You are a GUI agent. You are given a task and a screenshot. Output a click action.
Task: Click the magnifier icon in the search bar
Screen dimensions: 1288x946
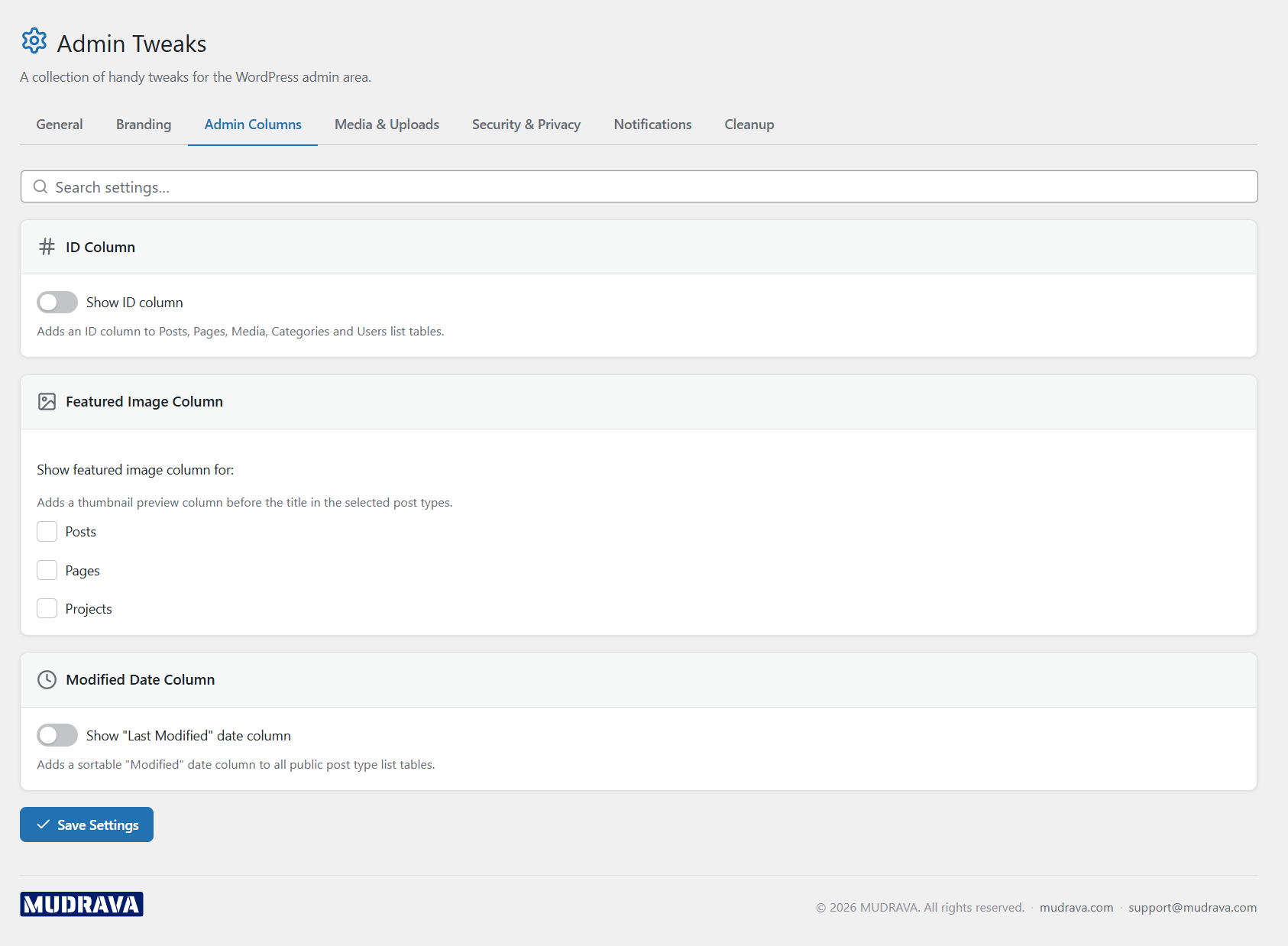(40, 186)
